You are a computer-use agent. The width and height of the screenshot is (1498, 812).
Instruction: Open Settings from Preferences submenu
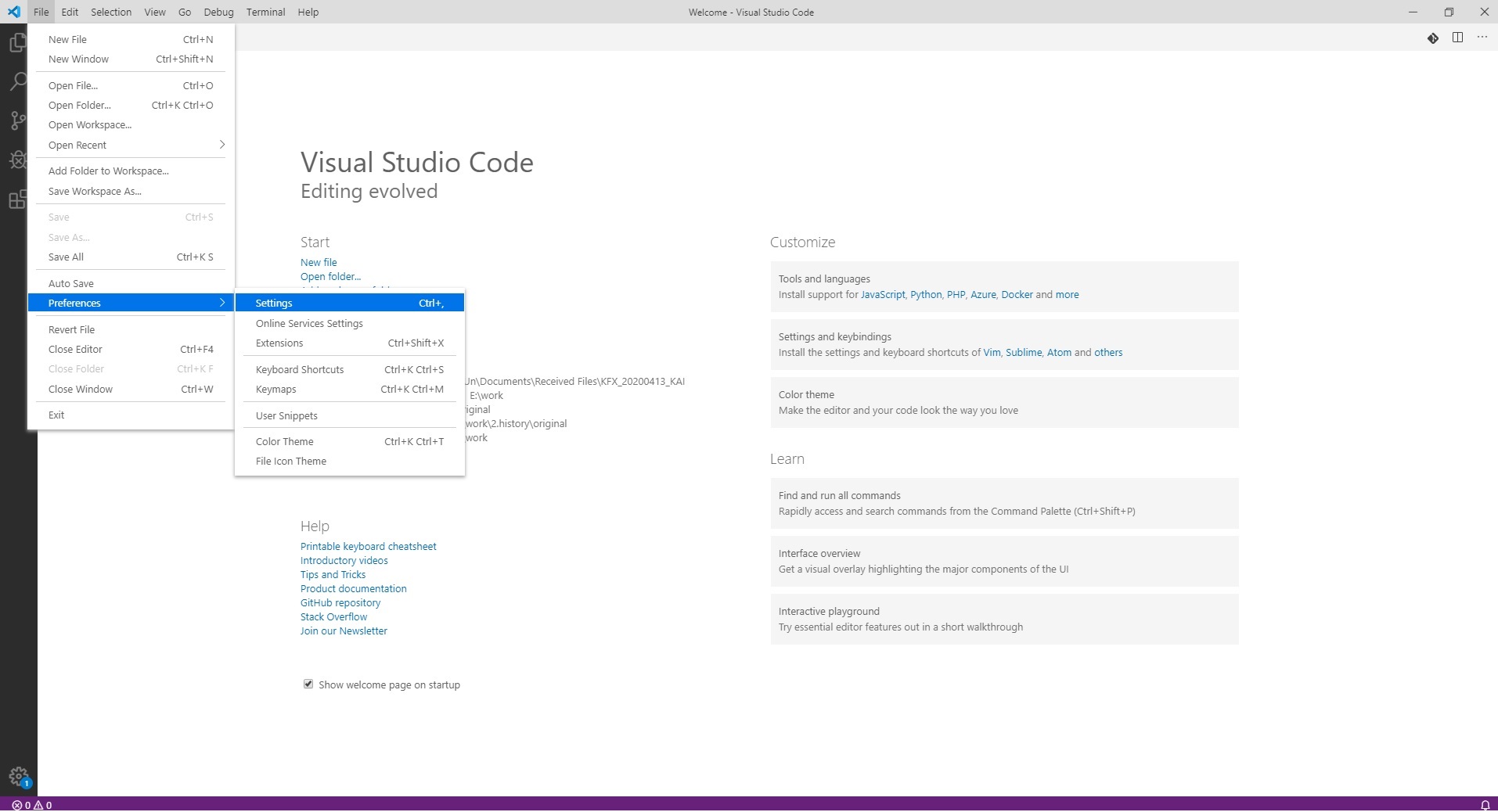pos(350,303)
